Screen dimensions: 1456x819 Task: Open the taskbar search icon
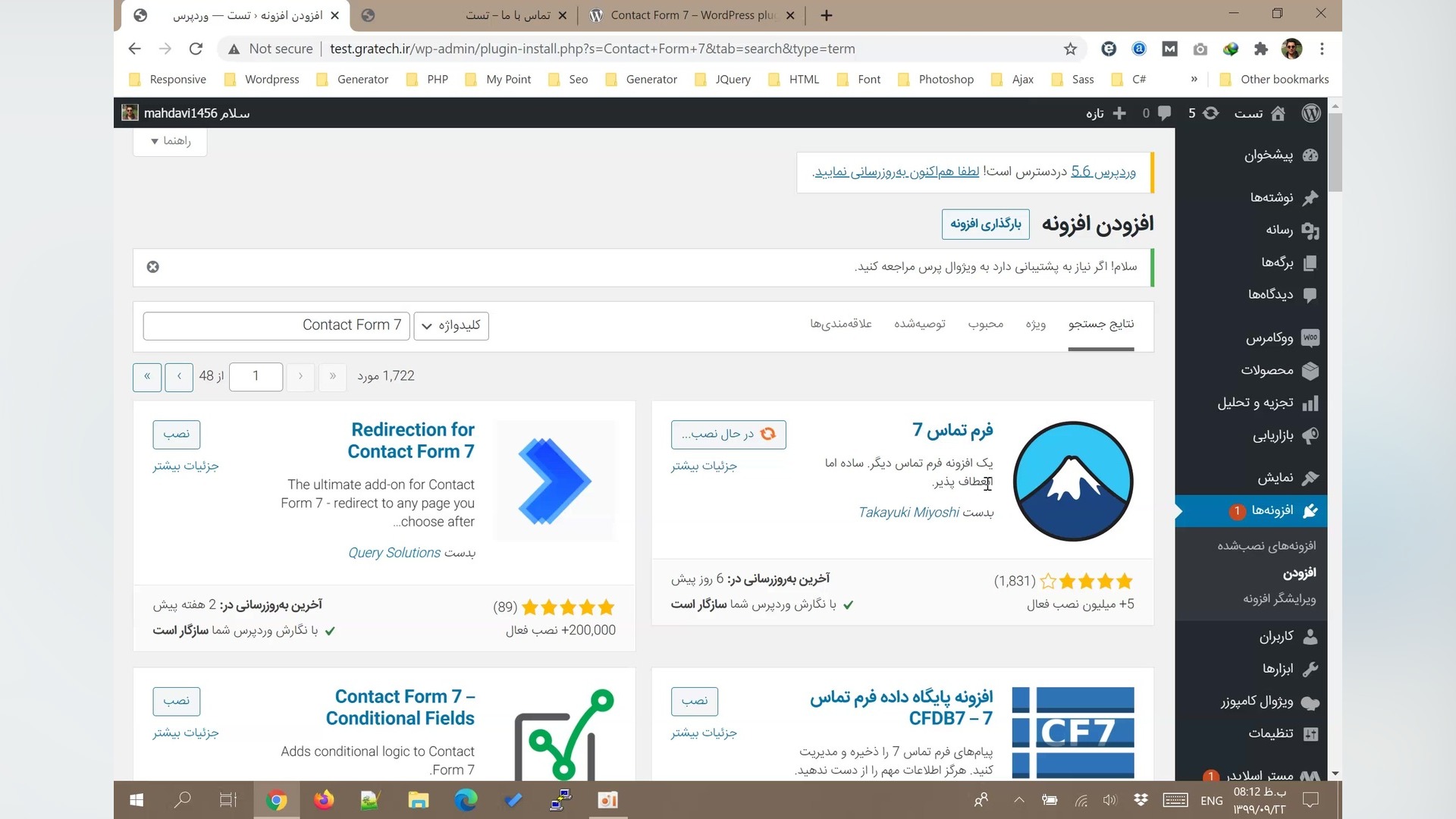tap(183, 800)
